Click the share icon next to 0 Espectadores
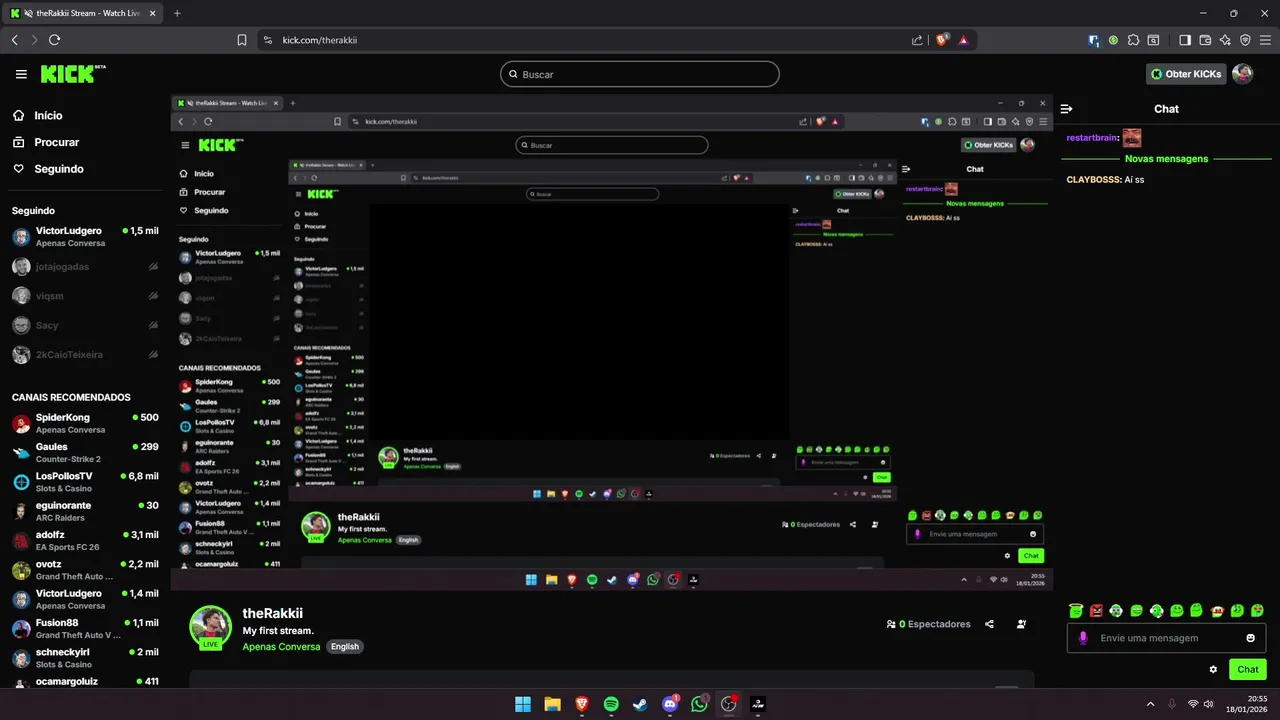Image resolution: width=1280 pixels, height=720 pixels. [x=989, y=624]
